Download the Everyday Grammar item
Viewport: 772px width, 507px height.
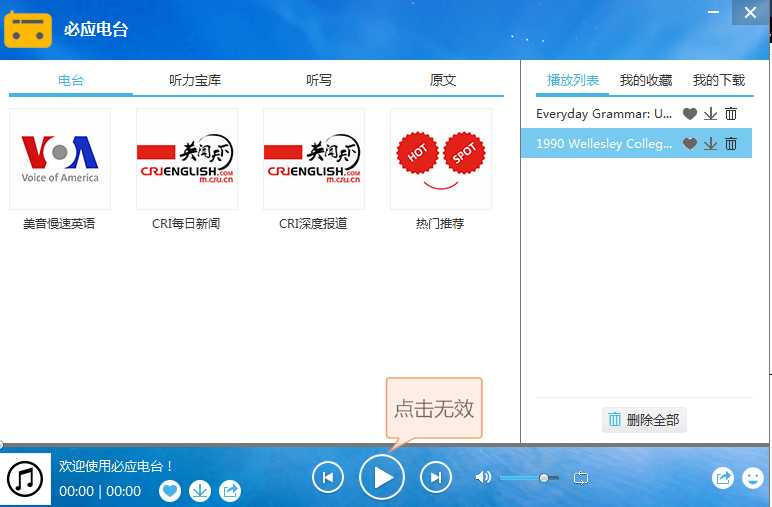(710, 114)
